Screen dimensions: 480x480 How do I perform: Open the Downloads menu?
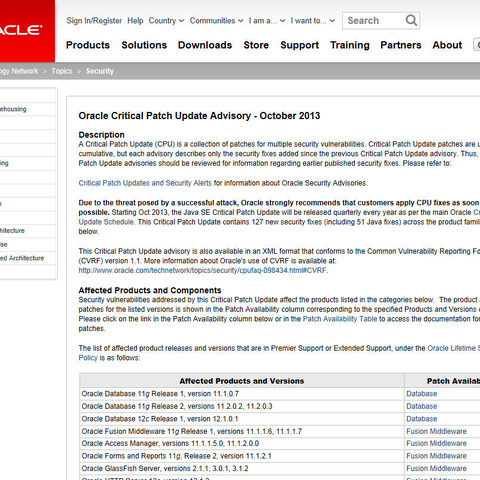coord(205,45)
